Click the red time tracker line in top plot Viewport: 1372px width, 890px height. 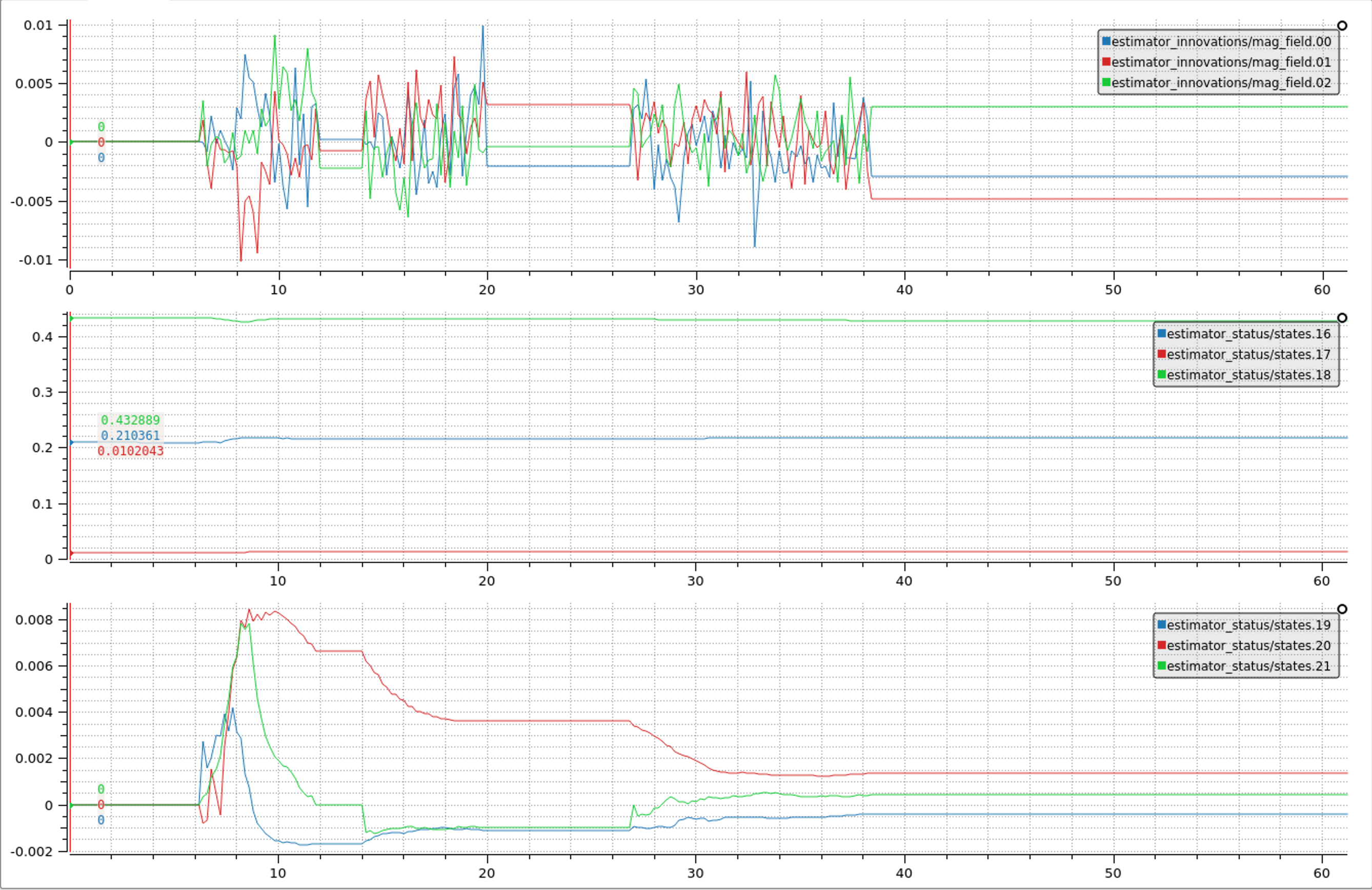pyautogui.click(x=69, y=144)
